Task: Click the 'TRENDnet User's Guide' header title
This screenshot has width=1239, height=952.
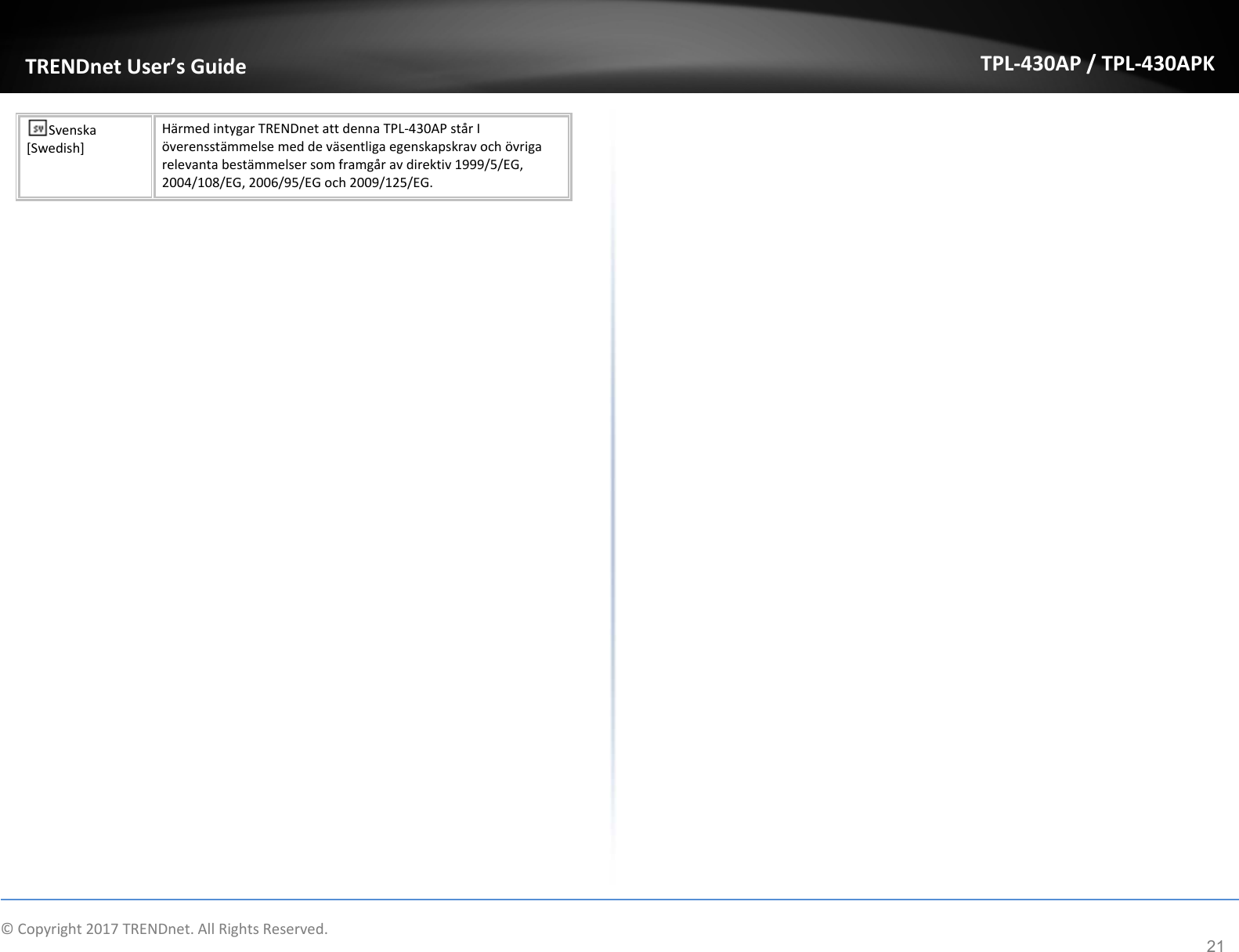Action: (x=135, y=67)
